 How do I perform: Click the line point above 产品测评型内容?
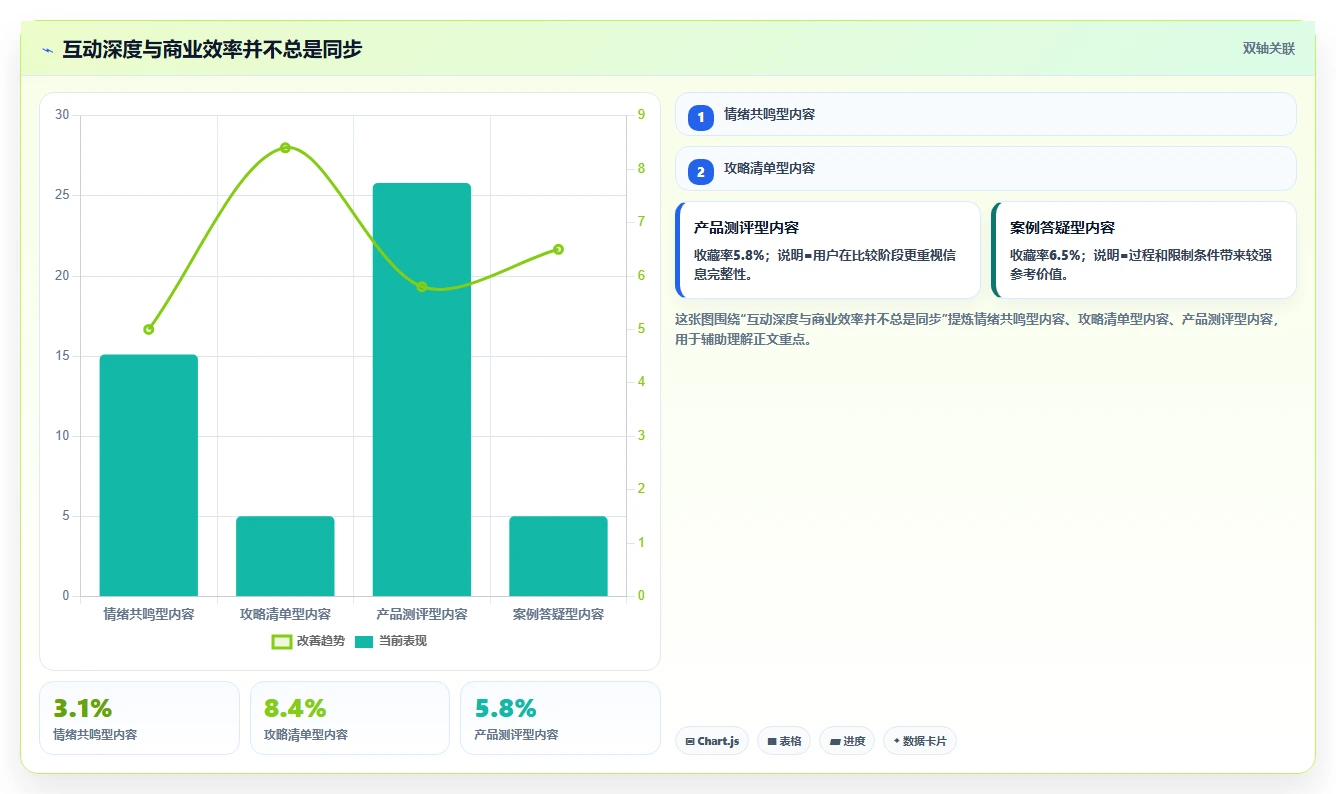coord(422,287)
